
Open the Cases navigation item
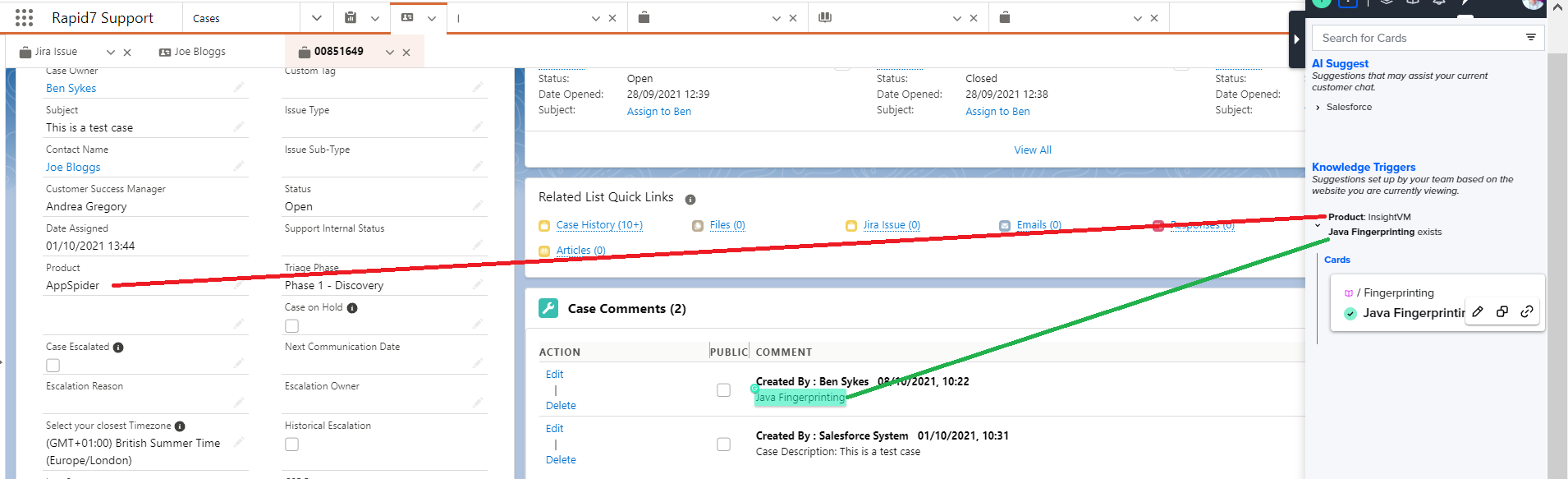tap(206, 18)
